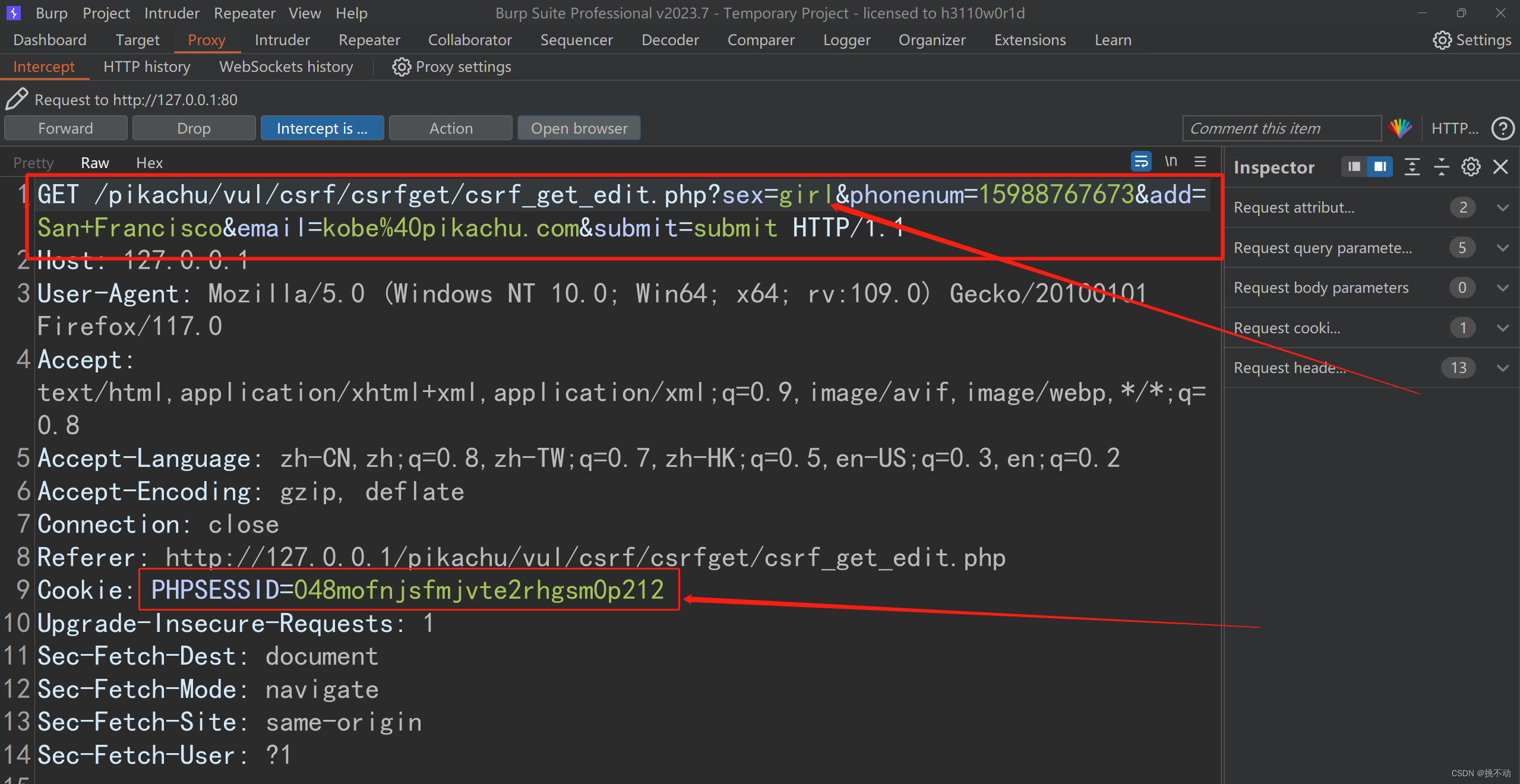Click the Comment this item field
Screen dimensions: 1520x784
click(x=1282, y=128)
